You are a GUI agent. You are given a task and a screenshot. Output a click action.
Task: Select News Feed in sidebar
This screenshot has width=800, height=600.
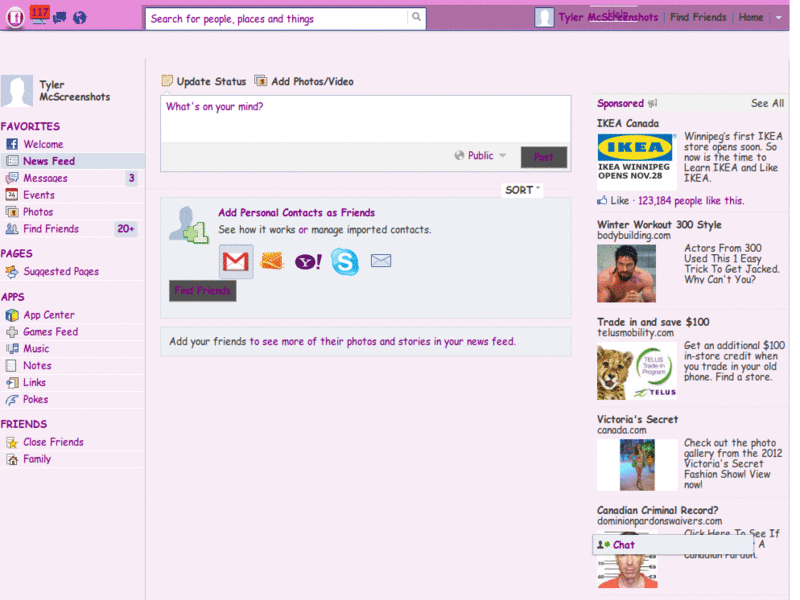click(x=72, y=161)
